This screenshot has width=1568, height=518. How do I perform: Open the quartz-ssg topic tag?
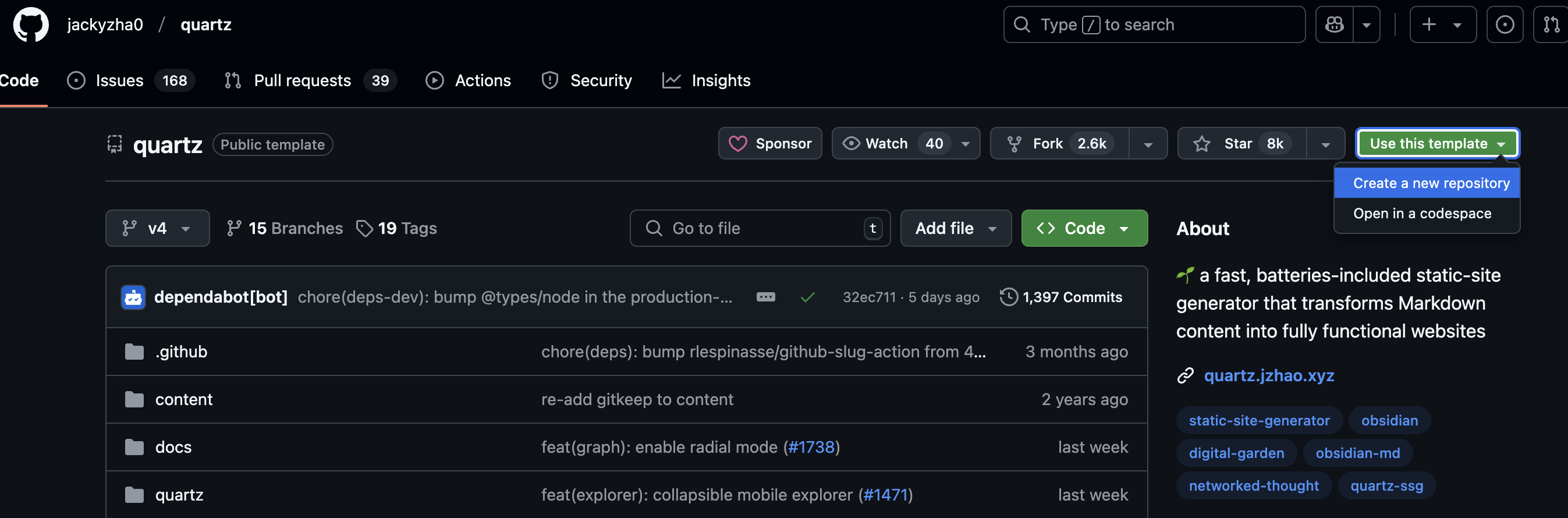pyautogui.click(x=1386, y=486)
